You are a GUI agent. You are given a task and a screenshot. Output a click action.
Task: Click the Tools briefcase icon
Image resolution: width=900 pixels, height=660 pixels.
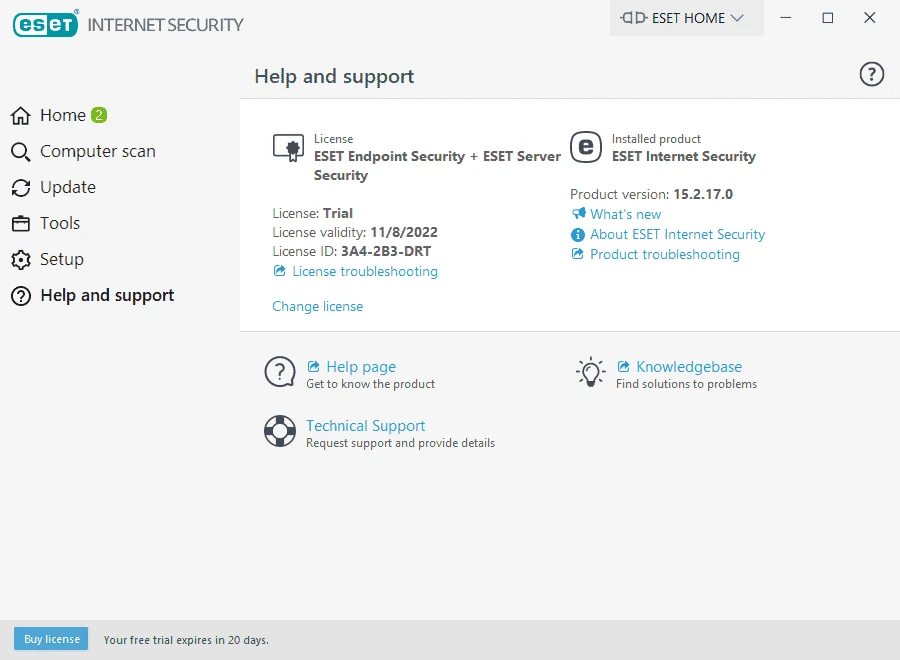(21, 223)
